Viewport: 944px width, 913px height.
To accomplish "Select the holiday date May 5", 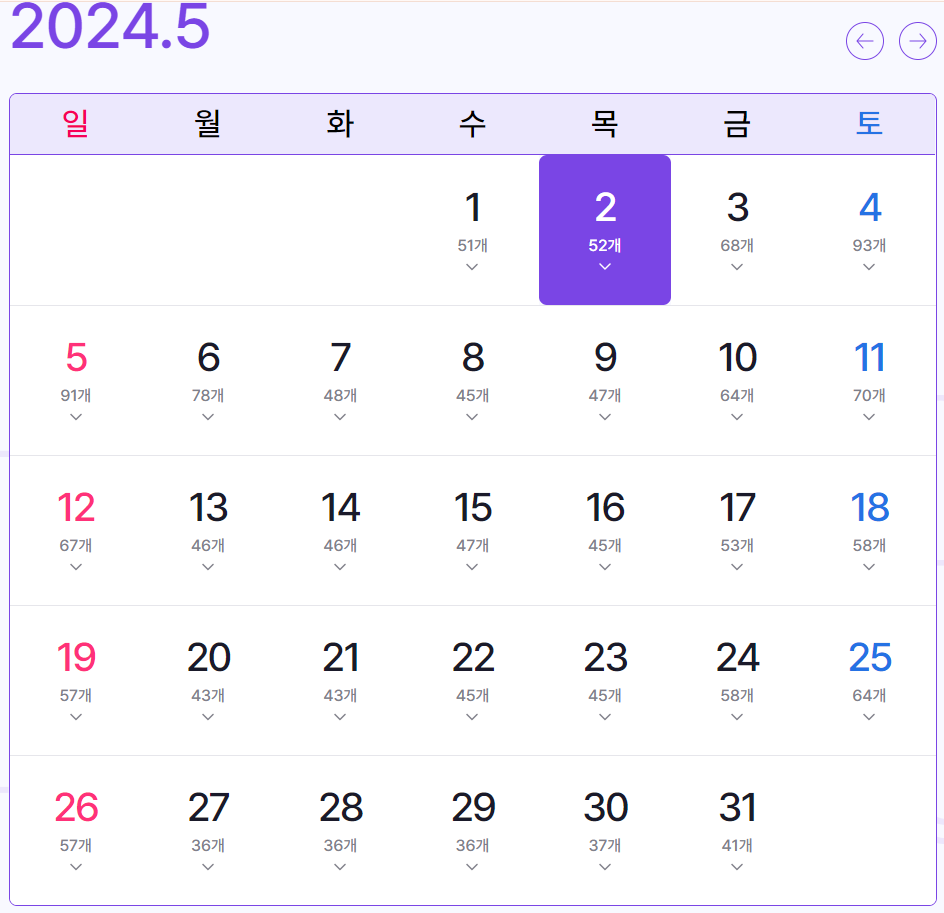I will pos(75,358).
